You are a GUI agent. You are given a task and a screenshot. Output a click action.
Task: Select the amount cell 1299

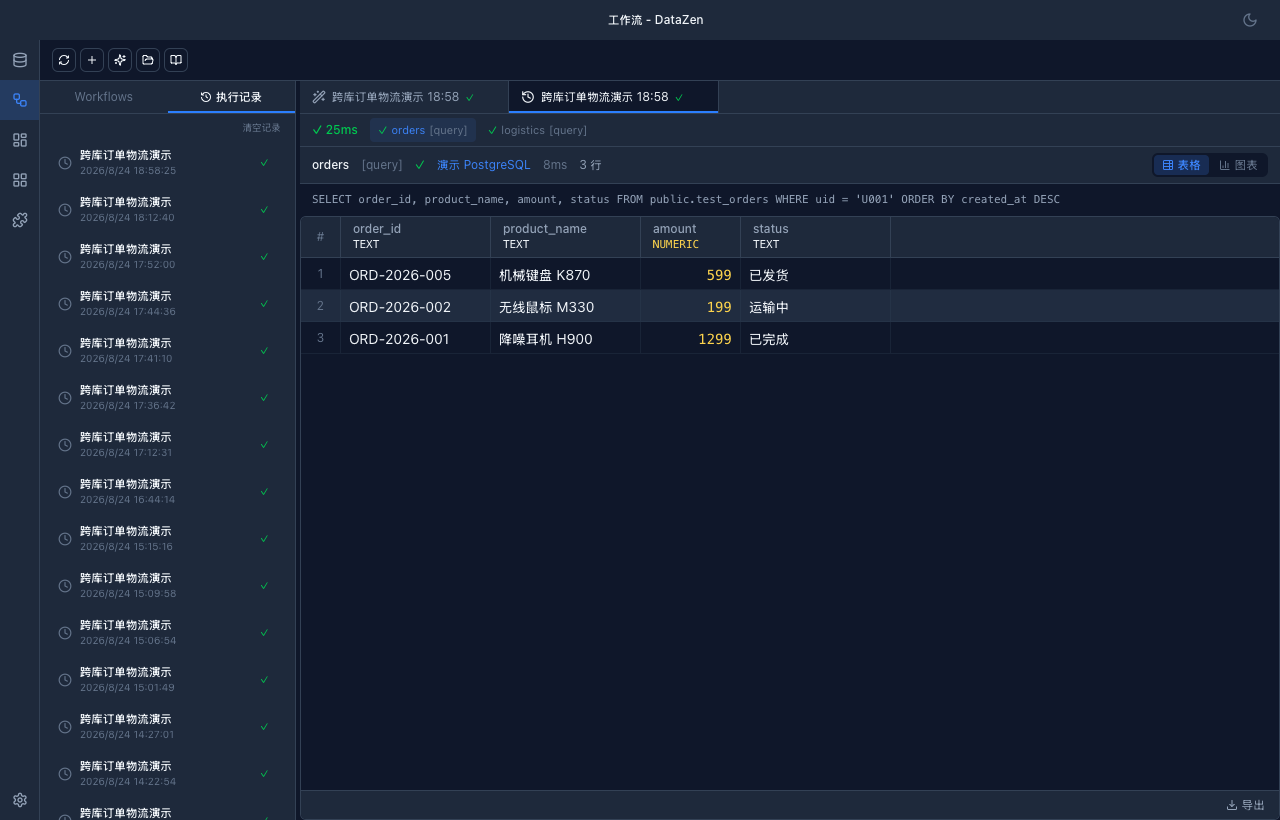click(x=690, y=338)
